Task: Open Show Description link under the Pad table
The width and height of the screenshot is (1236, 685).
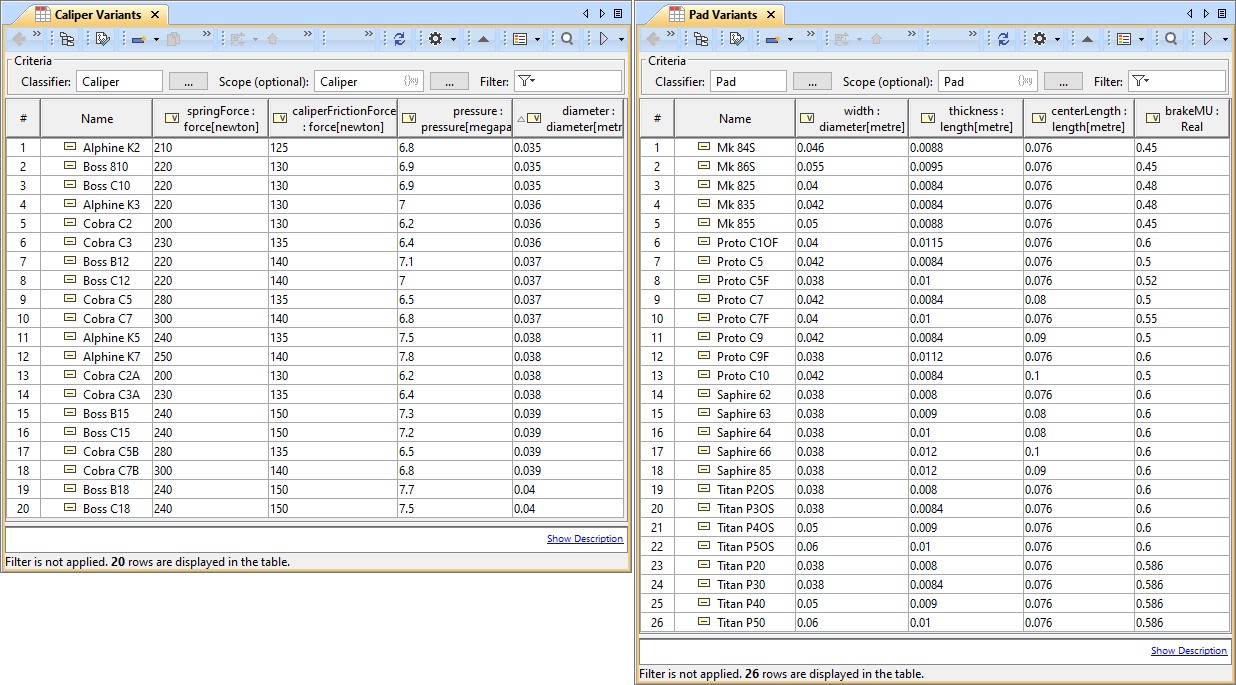Action: [1188, 651]
